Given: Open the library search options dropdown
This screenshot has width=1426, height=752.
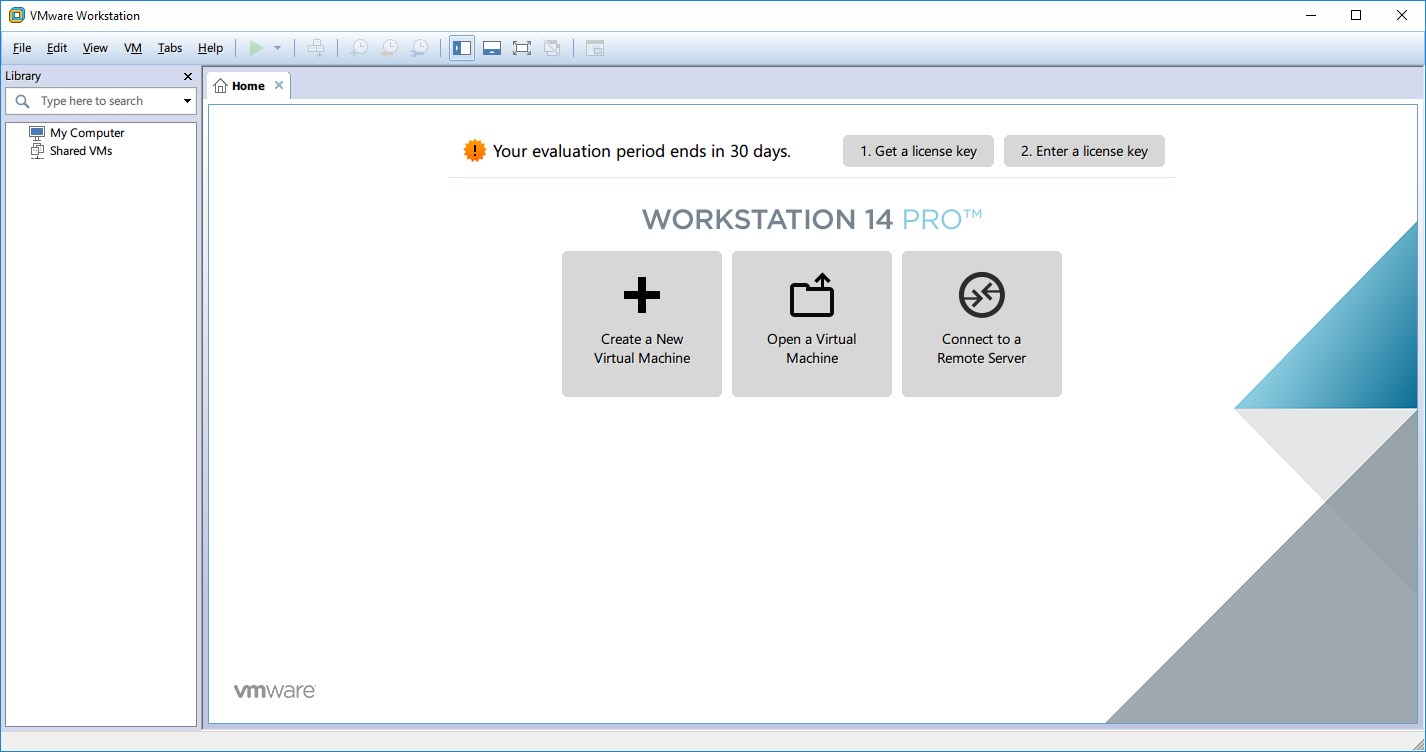Looking at the screenshot, I should [x=187, y=100].
